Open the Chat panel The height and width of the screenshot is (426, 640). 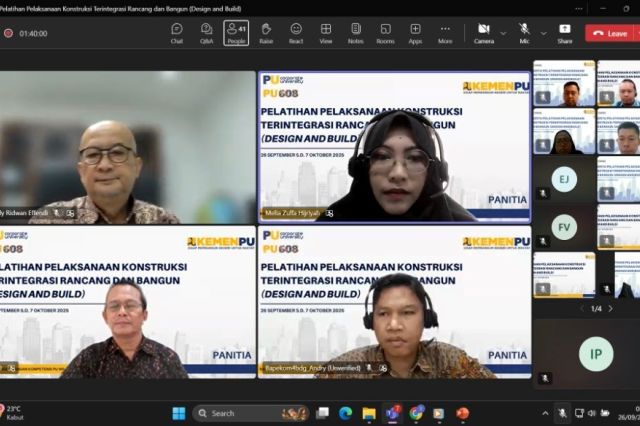point(176,33)
